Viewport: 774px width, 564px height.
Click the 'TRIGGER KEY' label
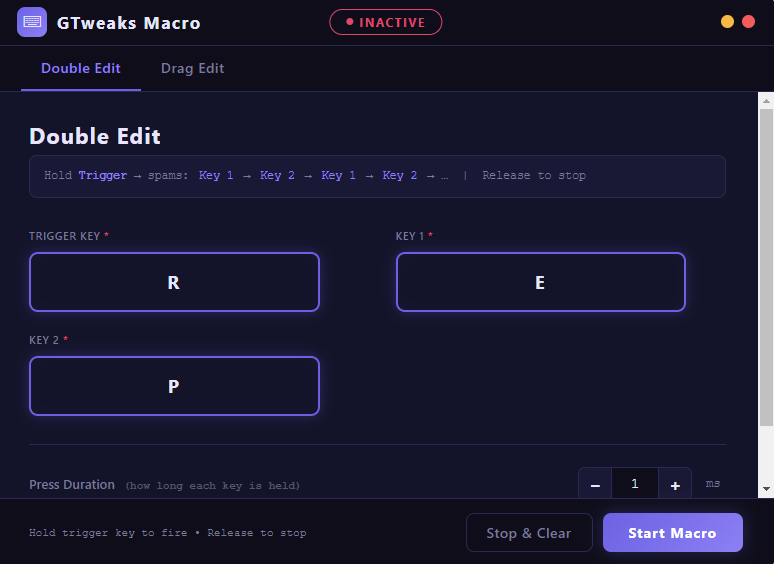coord(65,236)
